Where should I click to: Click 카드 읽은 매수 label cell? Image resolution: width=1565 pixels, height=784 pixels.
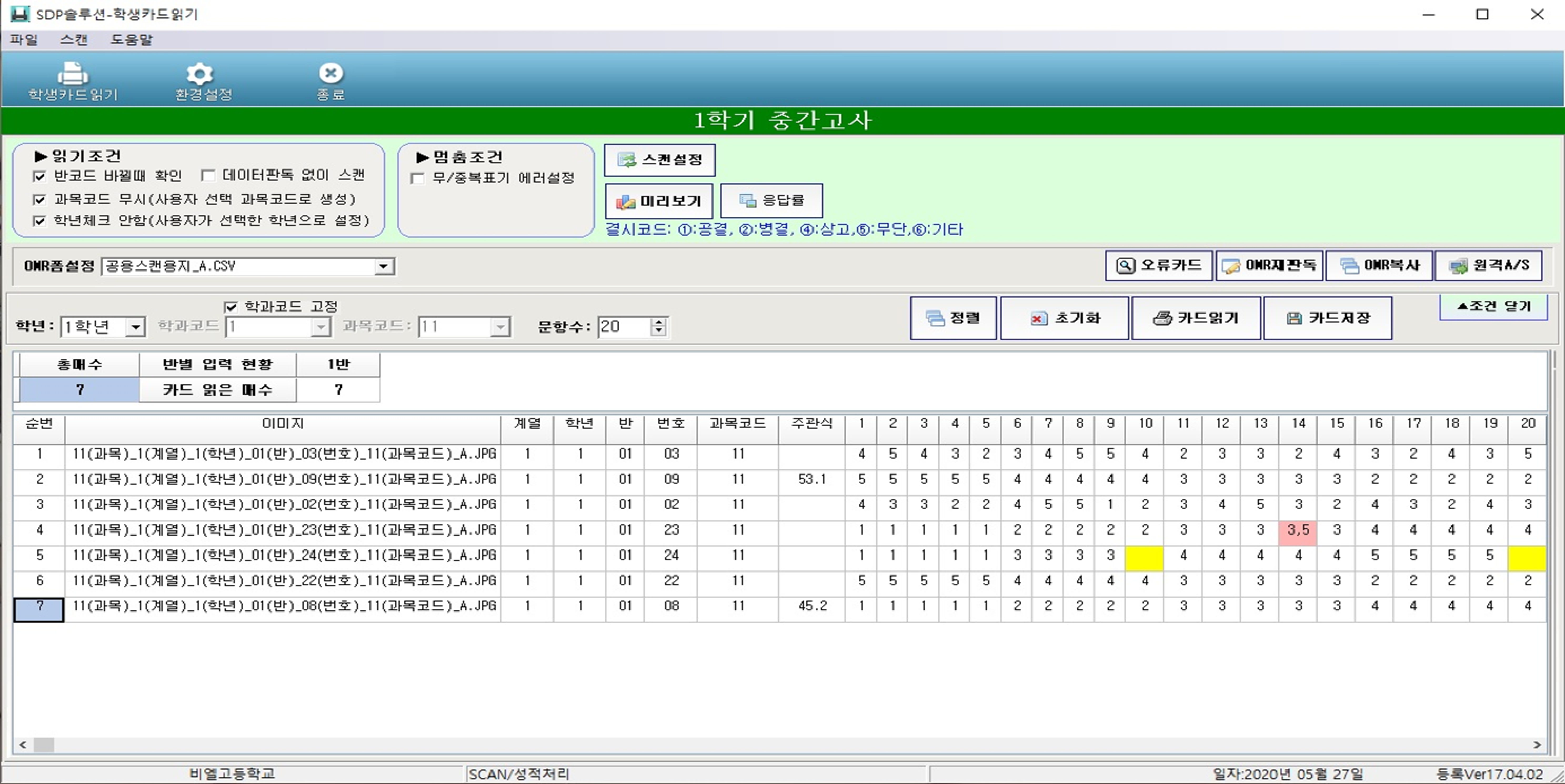[218, 390]
